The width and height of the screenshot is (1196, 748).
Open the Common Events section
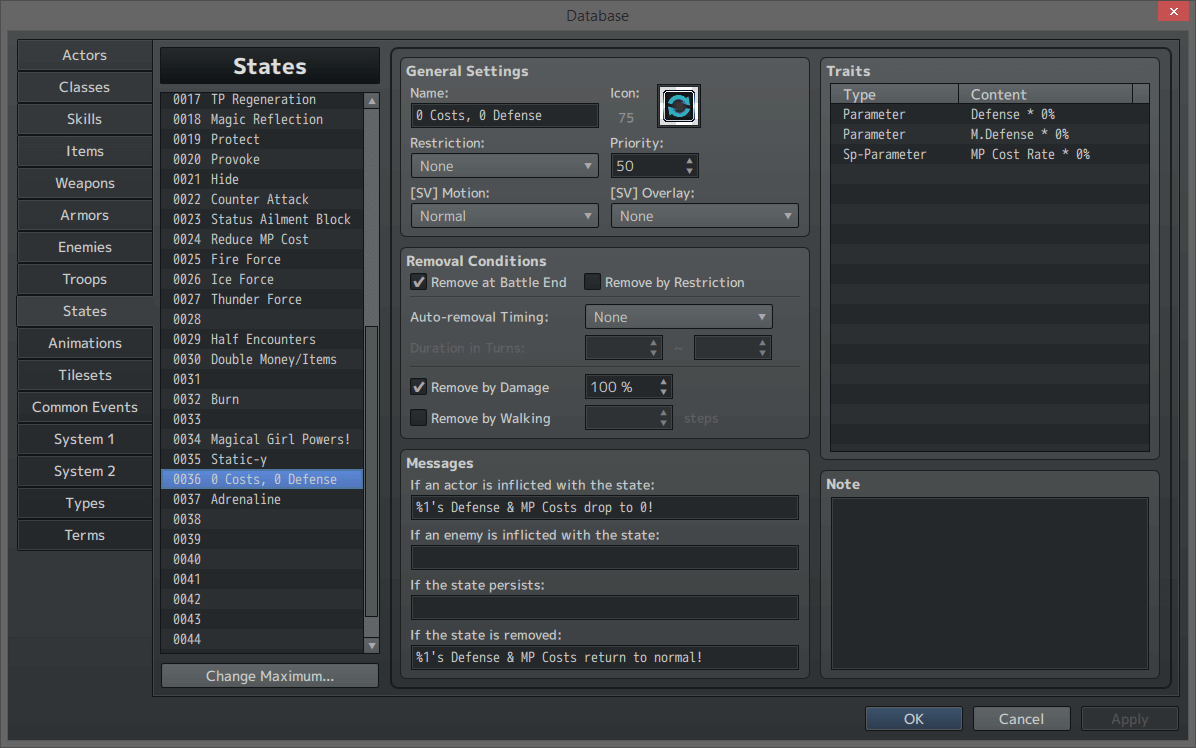(x=84, y=407)
